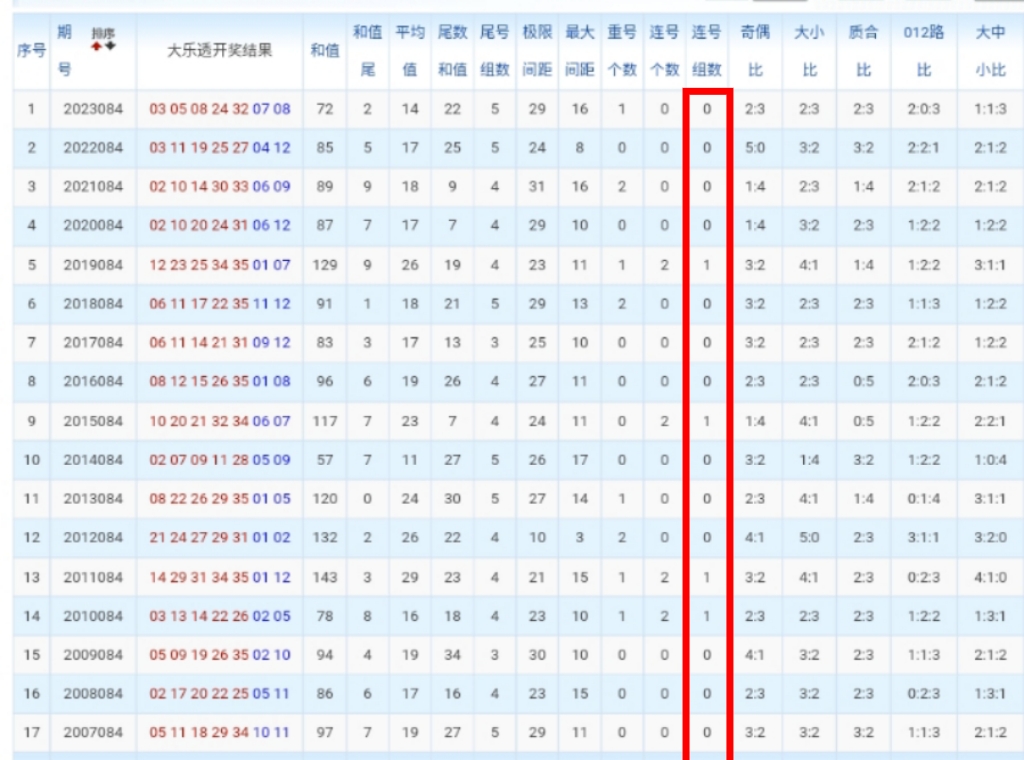1024x760 pixels.
Task: Select issue number 2019084
Action: click(93, 265)
